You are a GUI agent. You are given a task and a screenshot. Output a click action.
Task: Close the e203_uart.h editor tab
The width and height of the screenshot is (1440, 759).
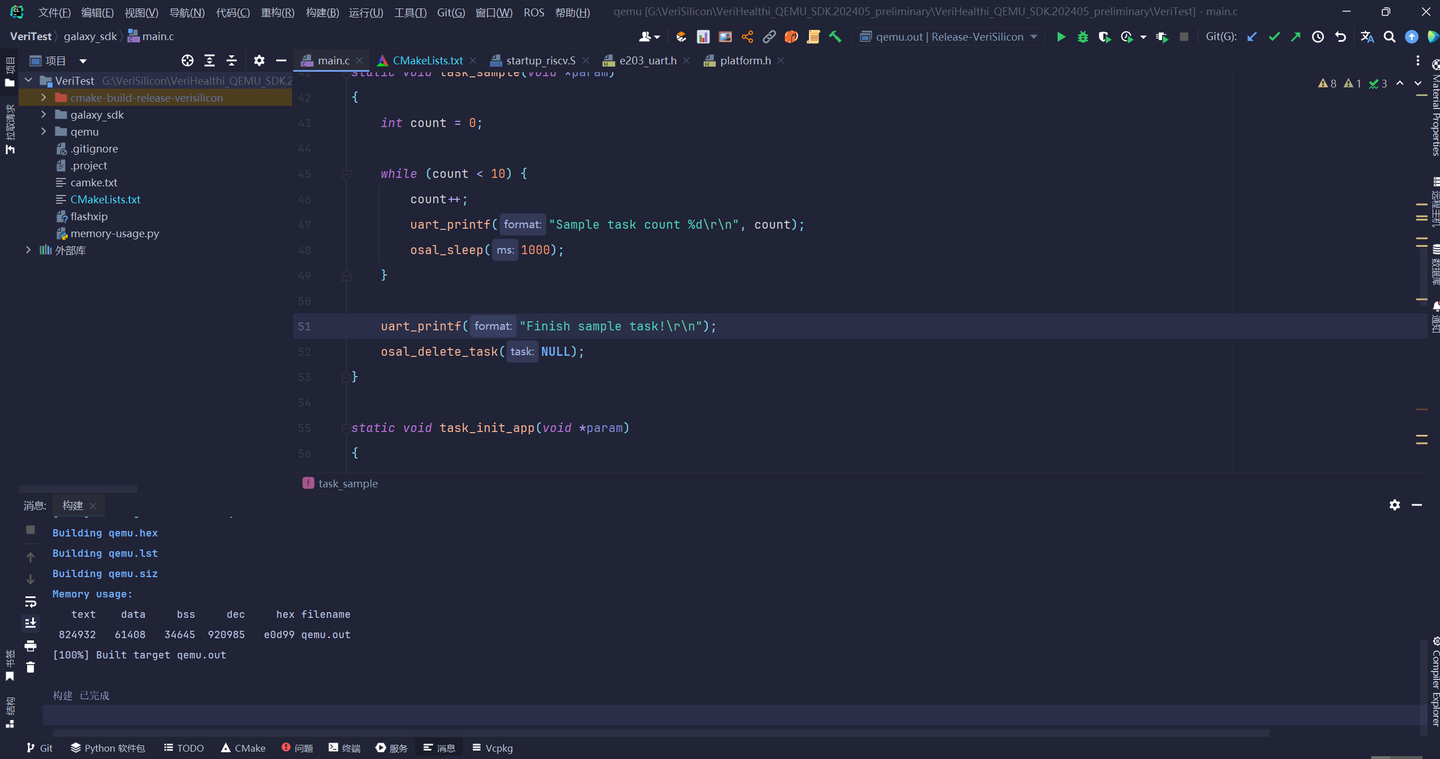[687, 61]
